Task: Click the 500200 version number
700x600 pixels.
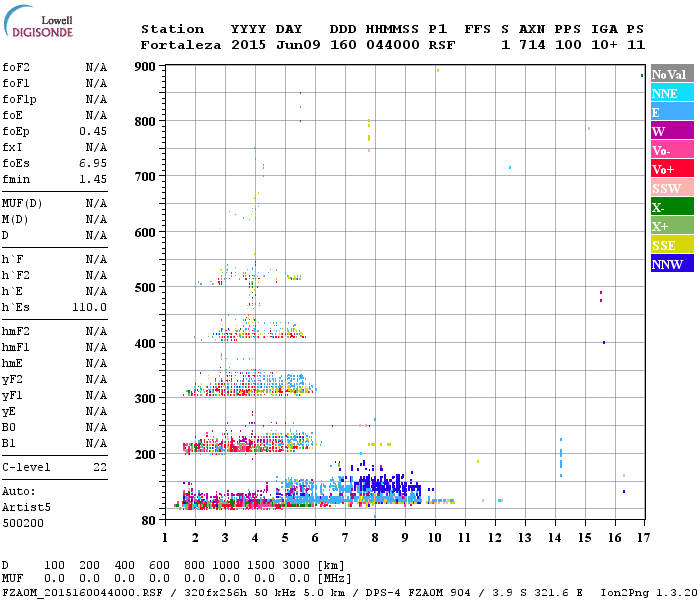Action: pos(23,523)
